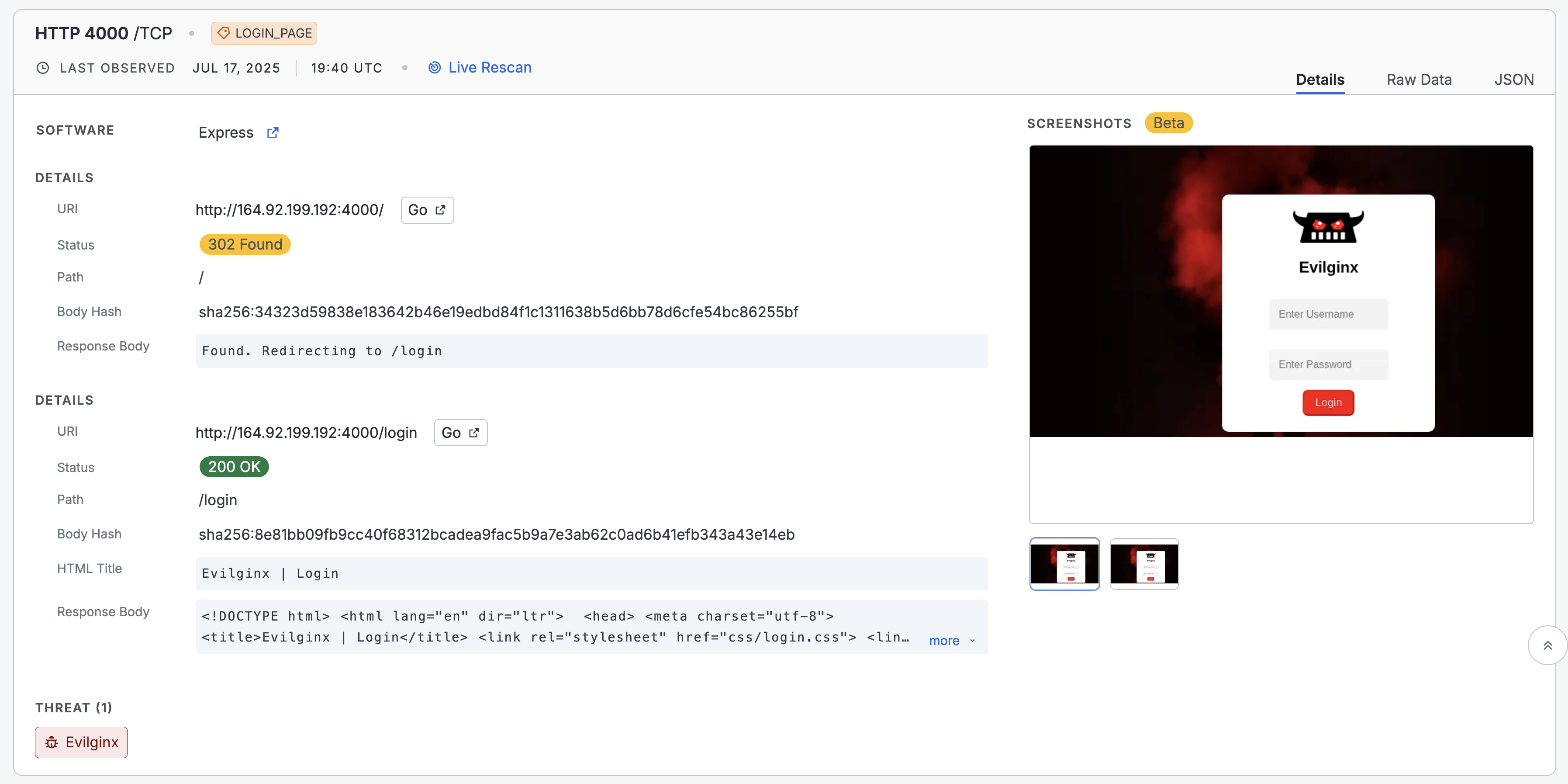Select the first screenshot thumbnail
This screenshot has height=784, width=1568.
click(x=1064, y=563)
